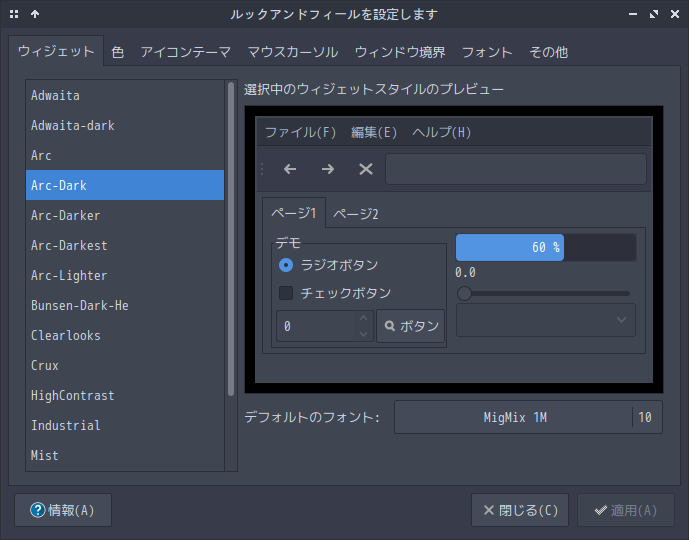Viewport: 689px width, 540px height.
Task: Click the theme list vertical scrollbar
Action: (x=231, y=239)
